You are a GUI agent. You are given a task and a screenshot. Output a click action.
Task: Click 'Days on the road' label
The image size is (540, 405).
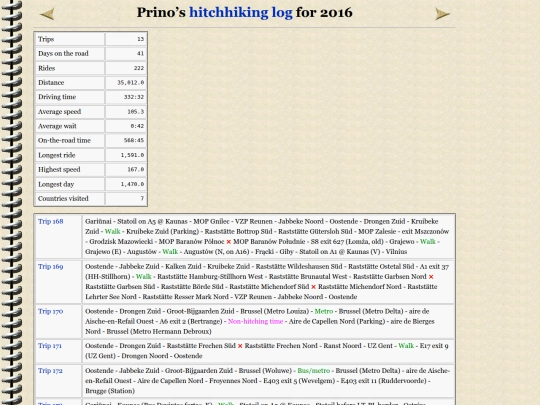pos(63,53)
